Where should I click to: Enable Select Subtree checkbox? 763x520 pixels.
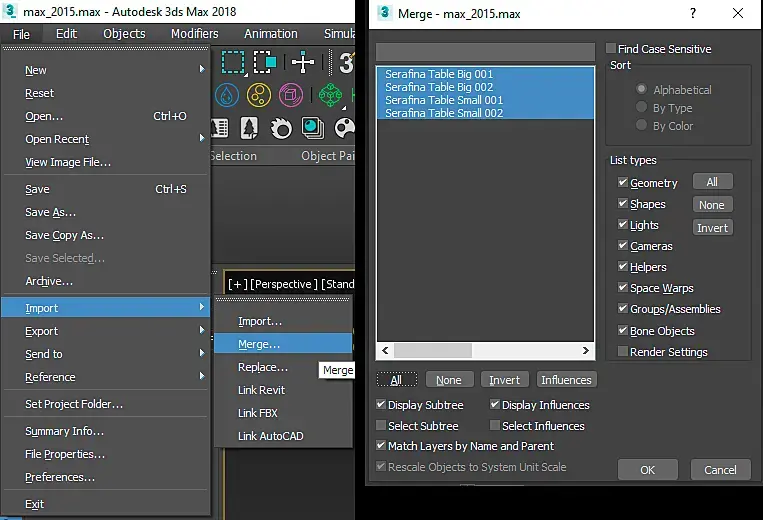tap(381, 425)
